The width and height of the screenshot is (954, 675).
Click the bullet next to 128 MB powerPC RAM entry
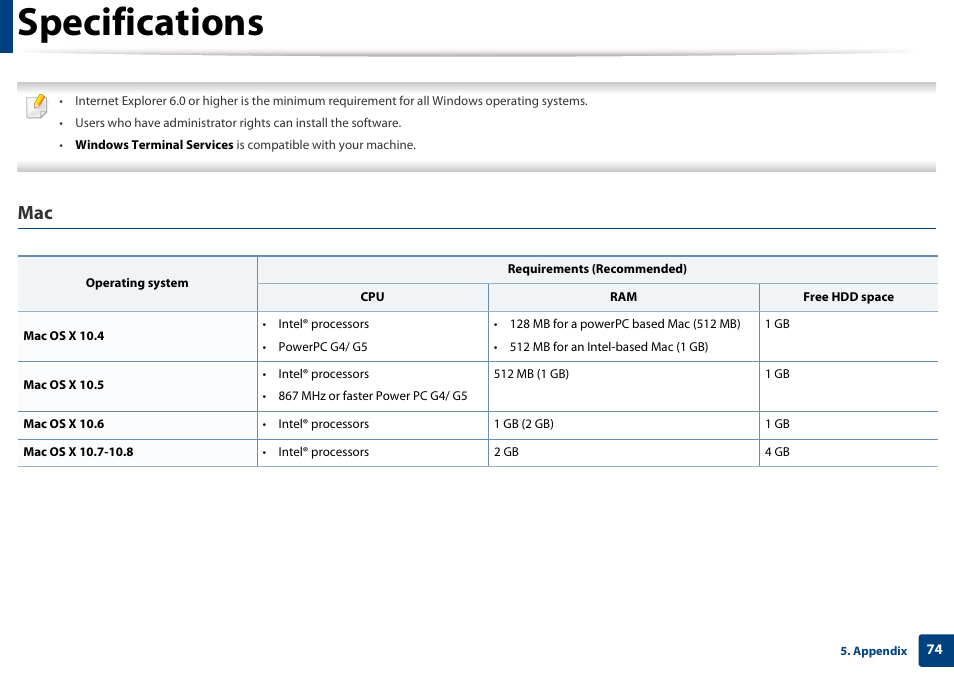497,324
